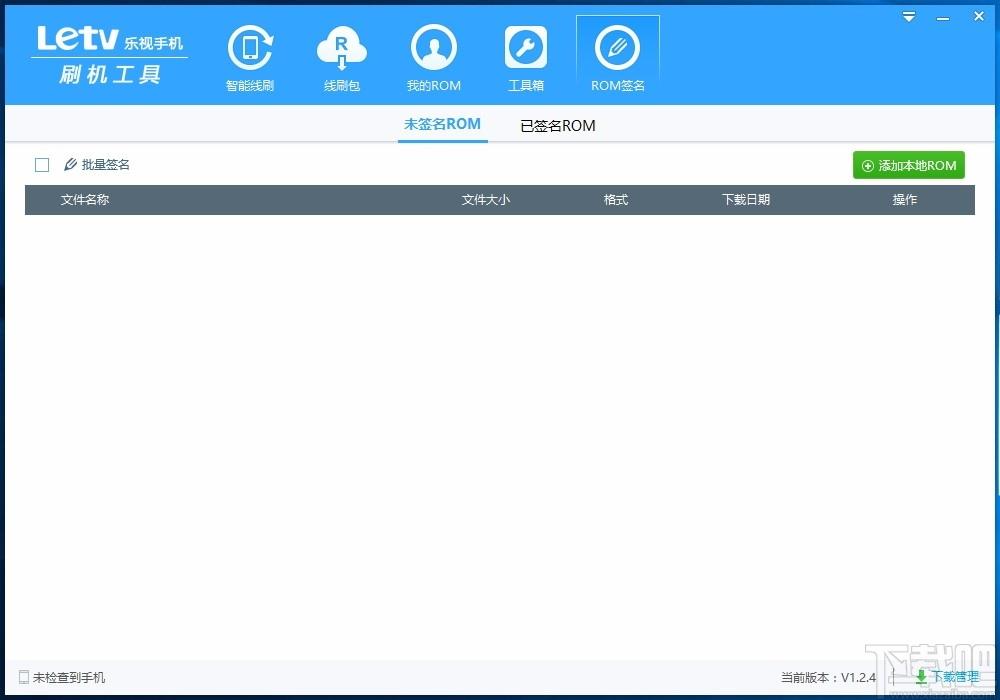Open the 智能线刷 smart flash icon
1000x700 pixels.
click(x=250, y=48)
